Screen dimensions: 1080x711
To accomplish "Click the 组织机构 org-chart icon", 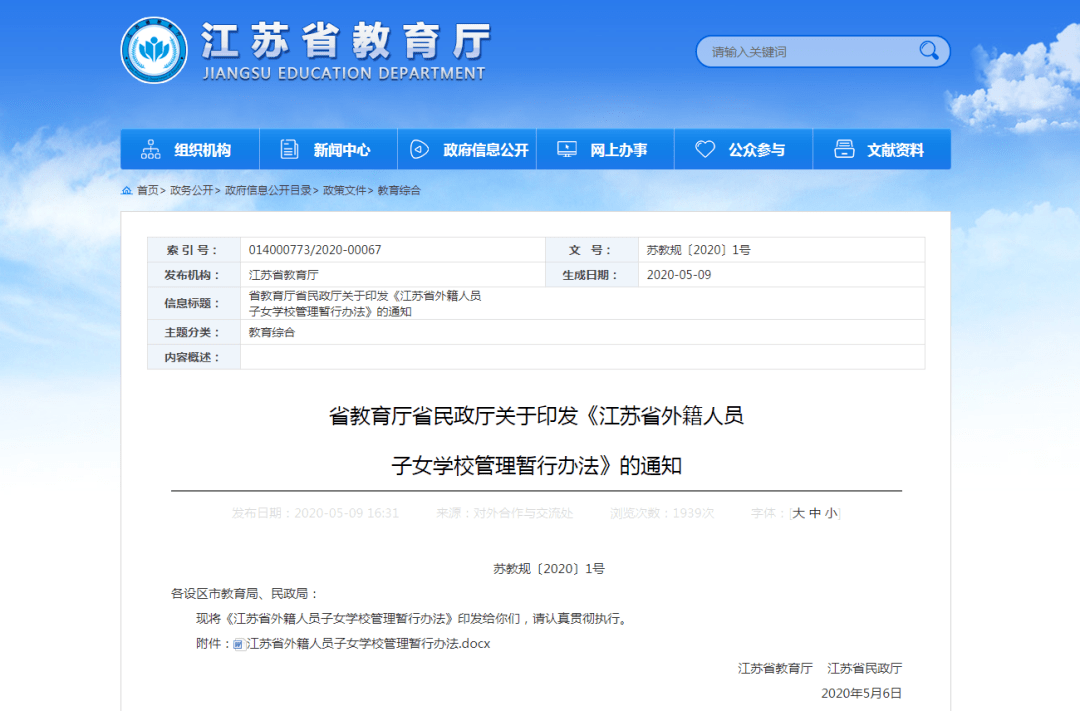I will tap(151, 150).
